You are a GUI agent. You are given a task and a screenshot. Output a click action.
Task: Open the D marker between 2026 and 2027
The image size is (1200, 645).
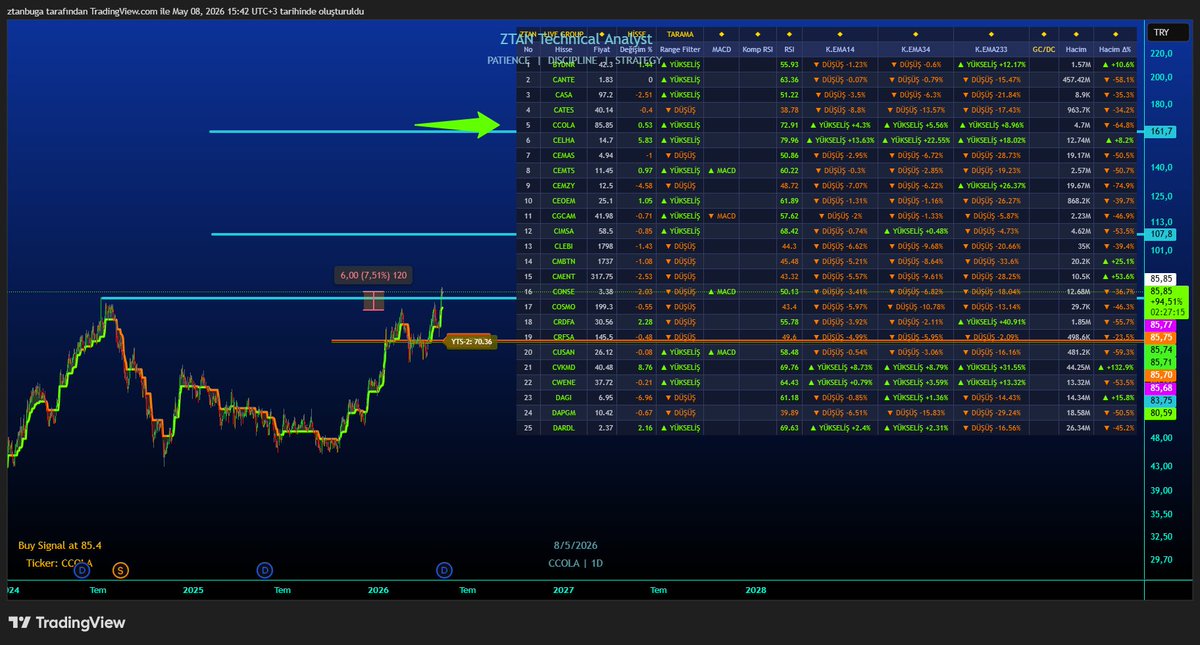pyautogui.click(x=445, y=570)
